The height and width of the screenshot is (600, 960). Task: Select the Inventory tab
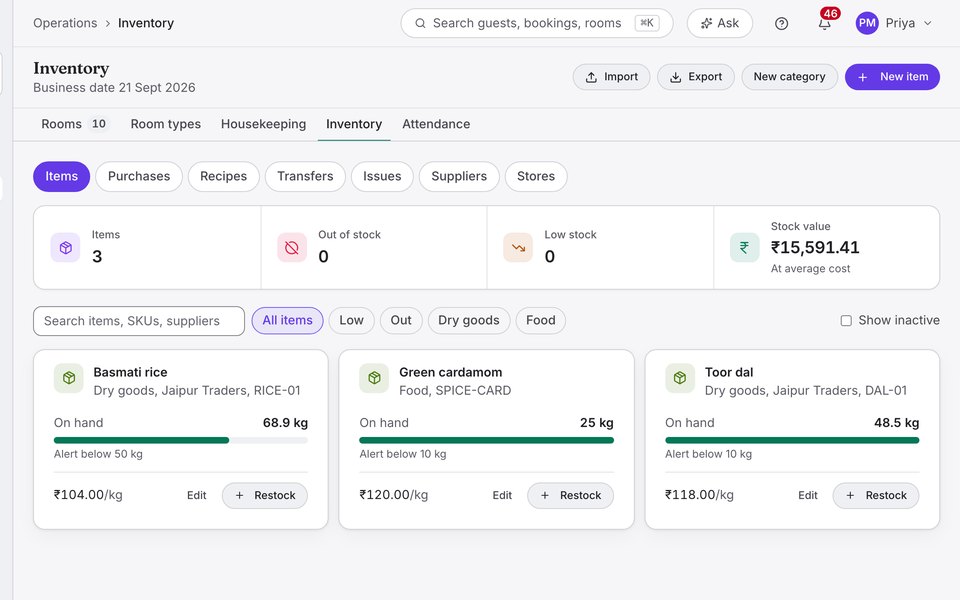pos(354,124)
